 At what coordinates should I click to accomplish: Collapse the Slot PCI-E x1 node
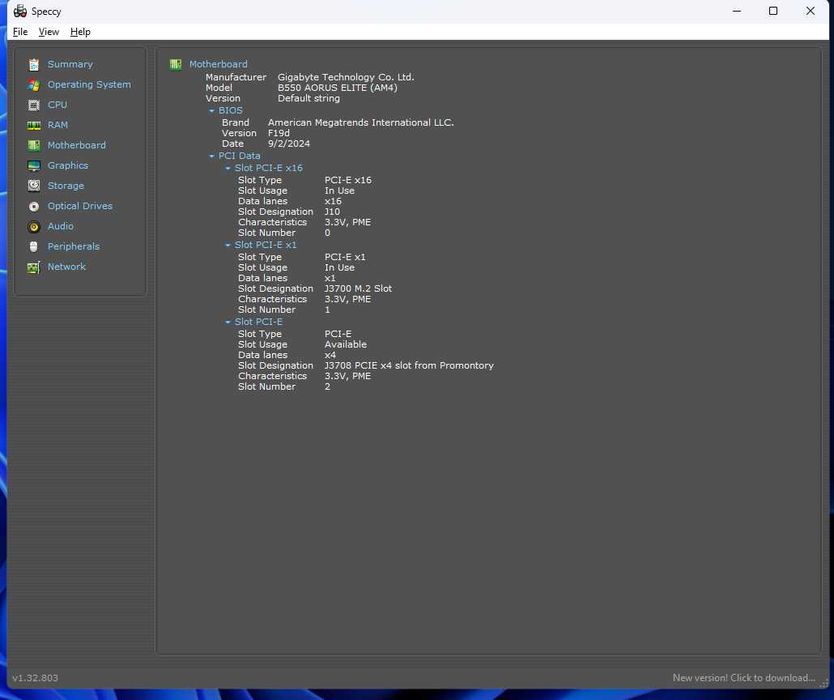point(228,245)
